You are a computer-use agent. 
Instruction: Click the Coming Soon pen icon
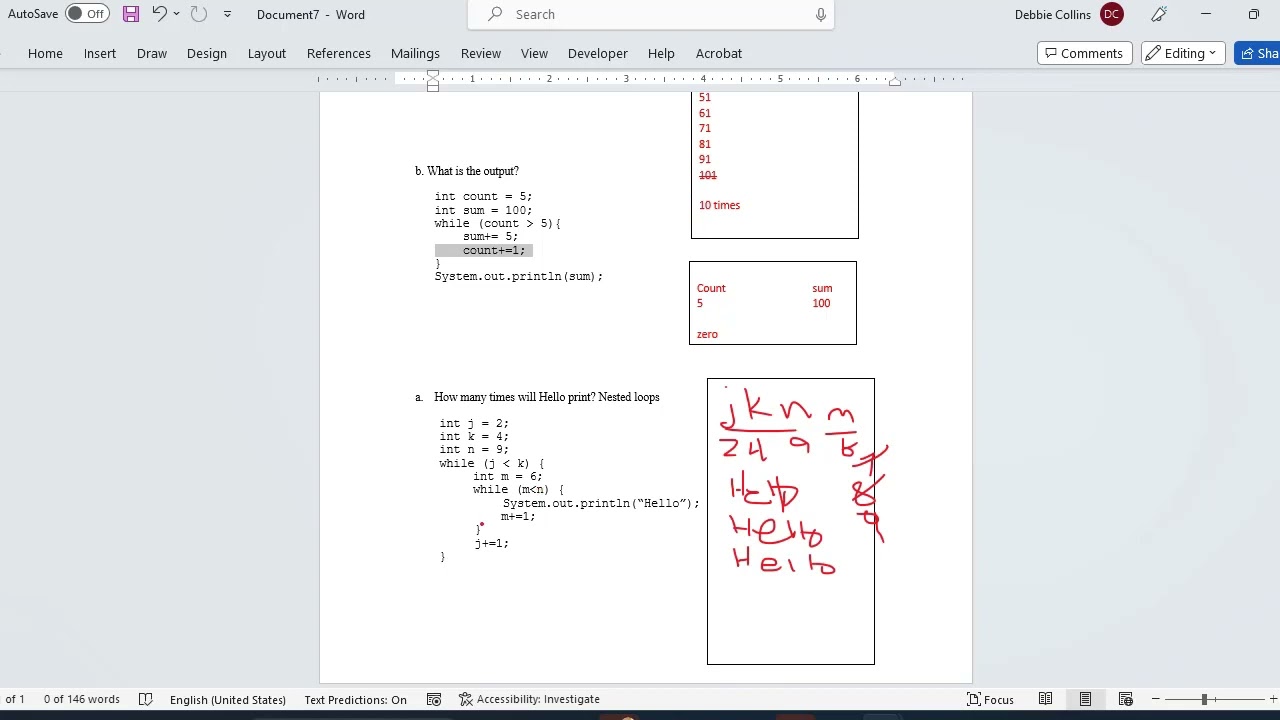click(x=1159, y=14)
